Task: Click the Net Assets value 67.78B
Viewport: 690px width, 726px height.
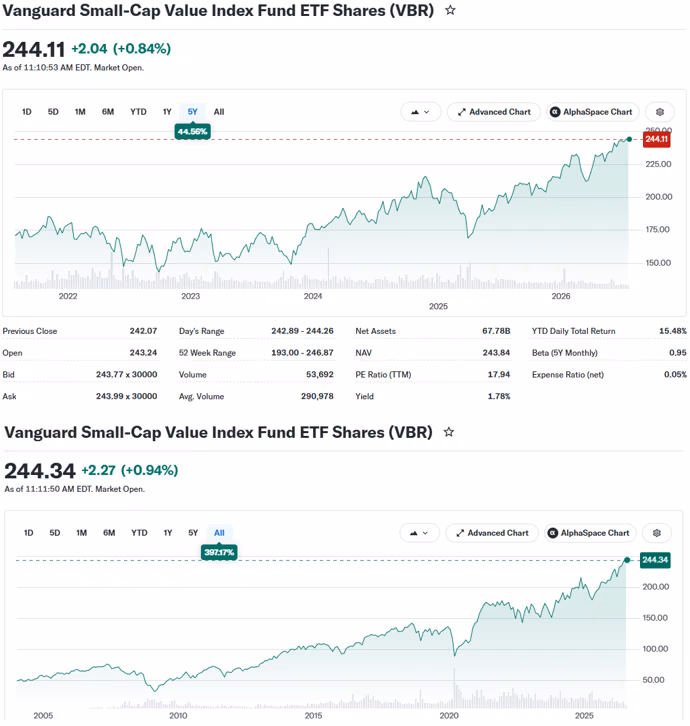Action: (496, 331)
